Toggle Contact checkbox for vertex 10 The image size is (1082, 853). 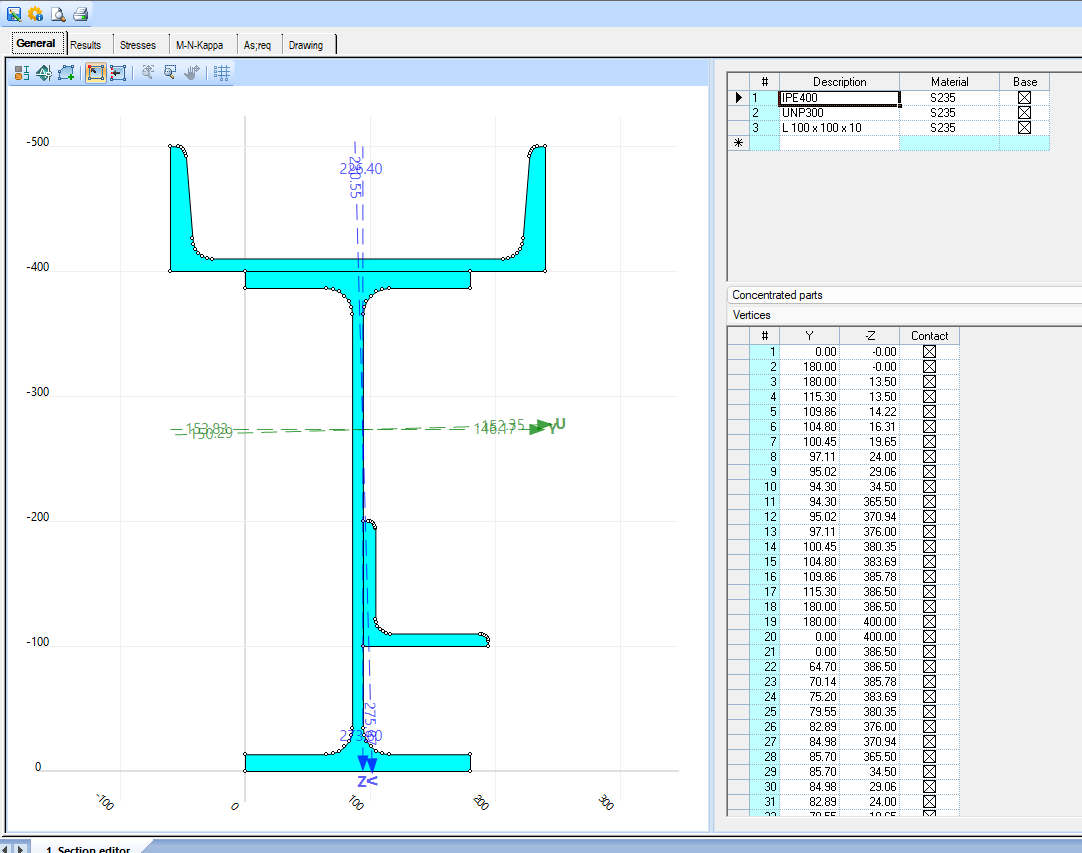point(929,487)
